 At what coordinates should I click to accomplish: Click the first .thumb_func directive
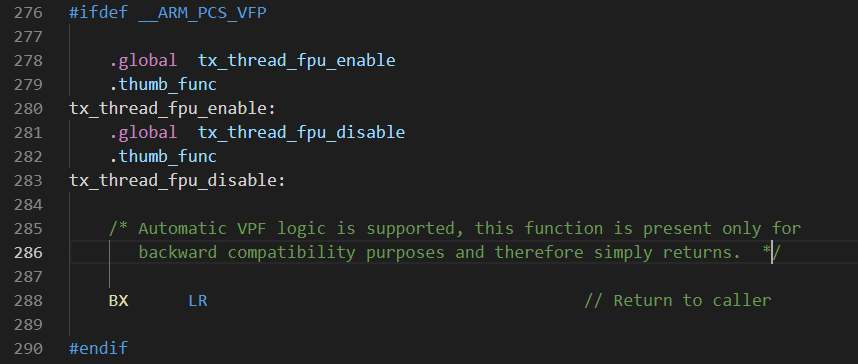pos(163,84)
